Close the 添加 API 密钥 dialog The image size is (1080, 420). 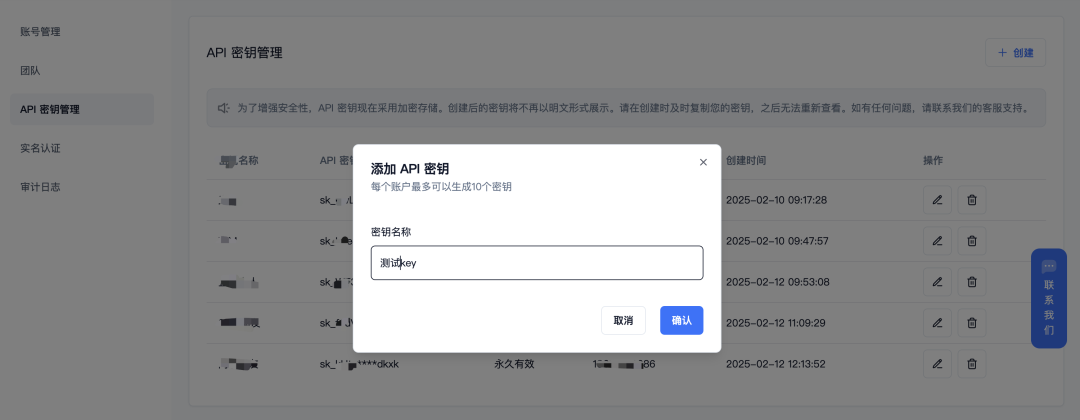pos(703,162)
